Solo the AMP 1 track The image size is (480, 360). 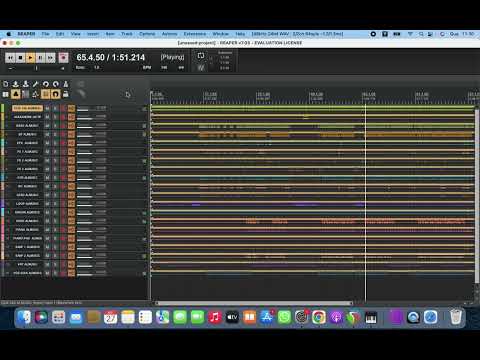[55, 247]
